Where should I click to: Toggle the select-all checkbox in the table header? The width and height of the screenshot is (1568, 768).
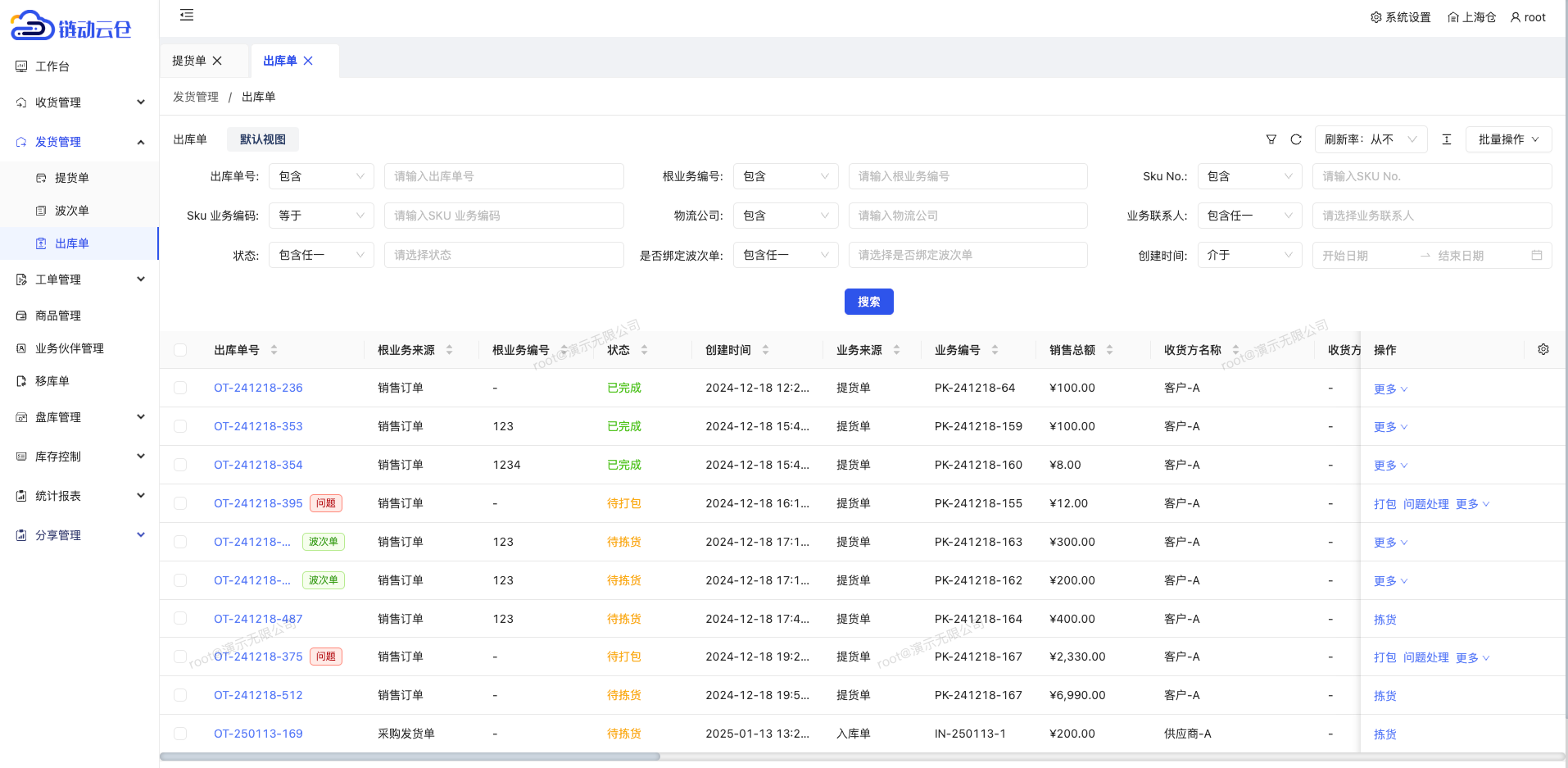(180, 350)
